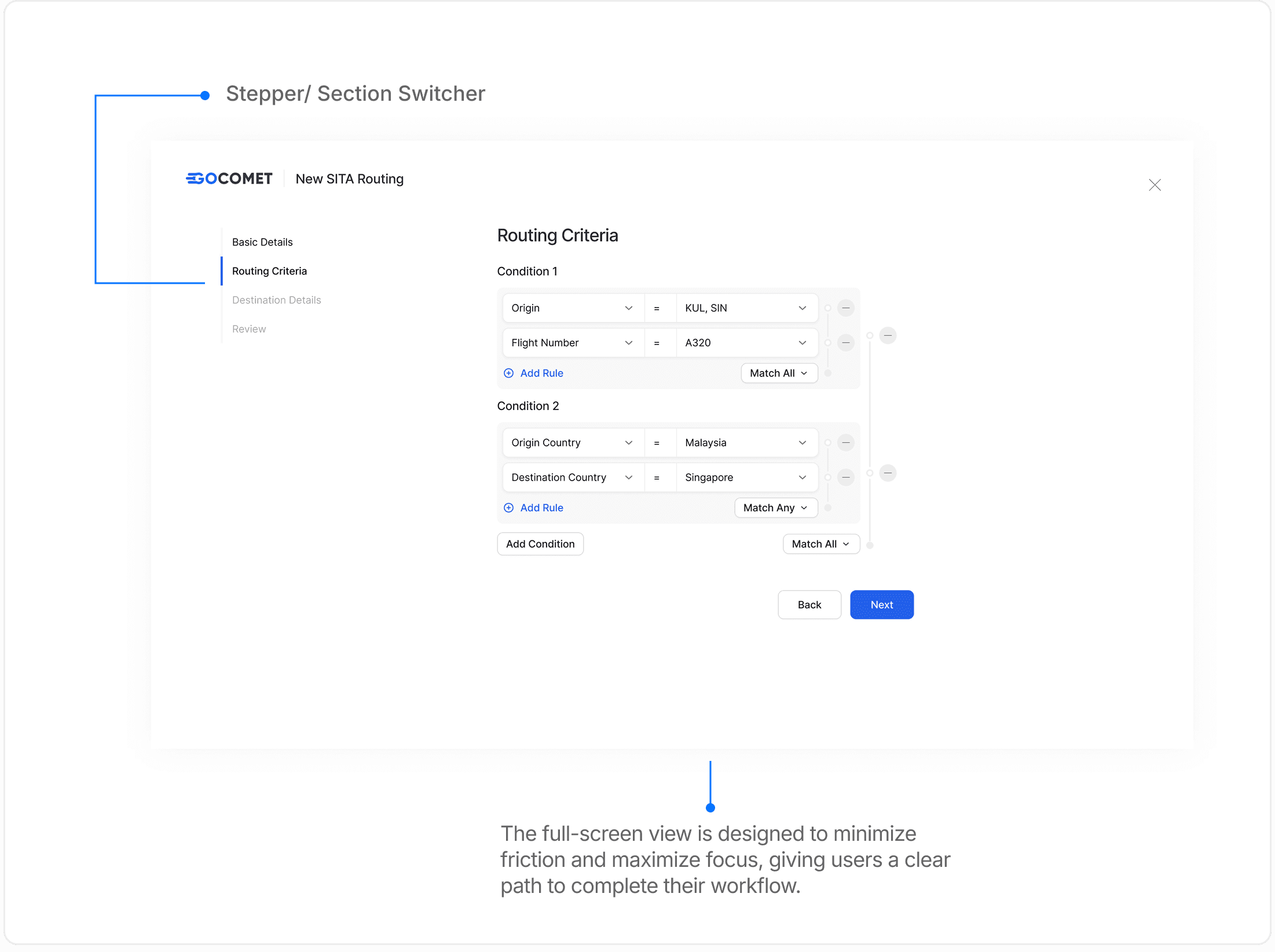Viewport: 1275px width, 952px height.
Task: Open the Origin field dropdown
Action: click(572, 308)
